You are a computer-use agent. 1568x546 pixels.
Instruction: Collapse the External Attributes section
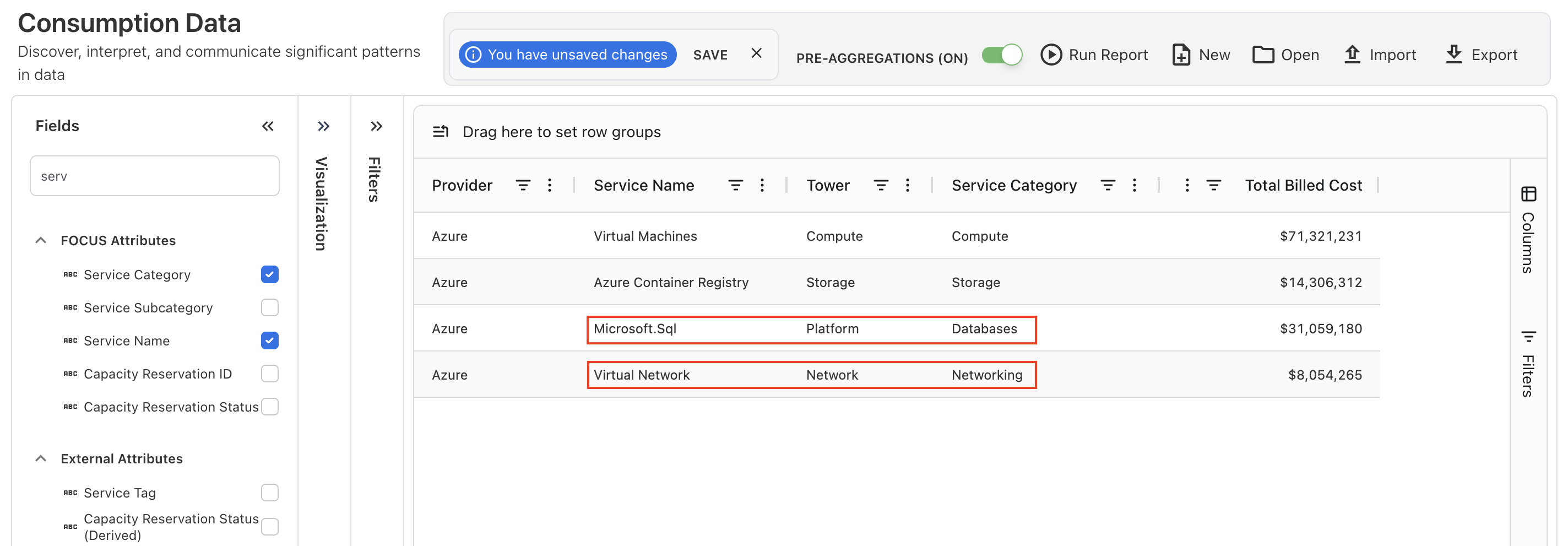[41, 459]
